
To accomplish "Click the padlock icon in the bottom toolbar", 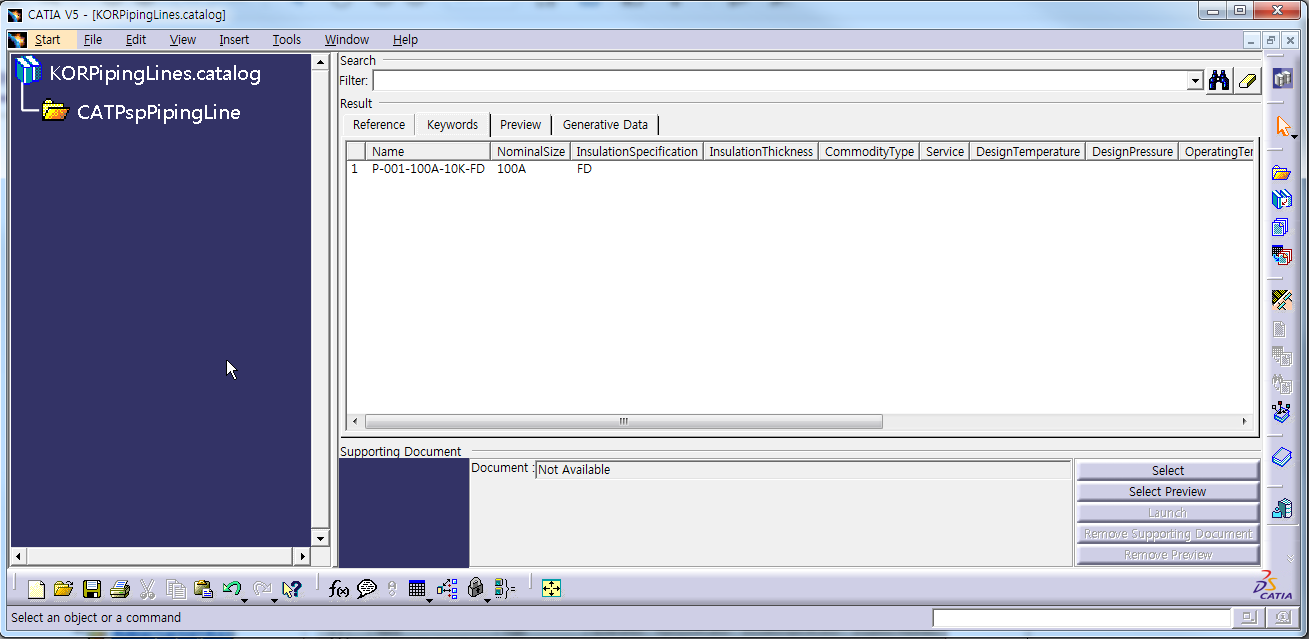I will [476, 589].
